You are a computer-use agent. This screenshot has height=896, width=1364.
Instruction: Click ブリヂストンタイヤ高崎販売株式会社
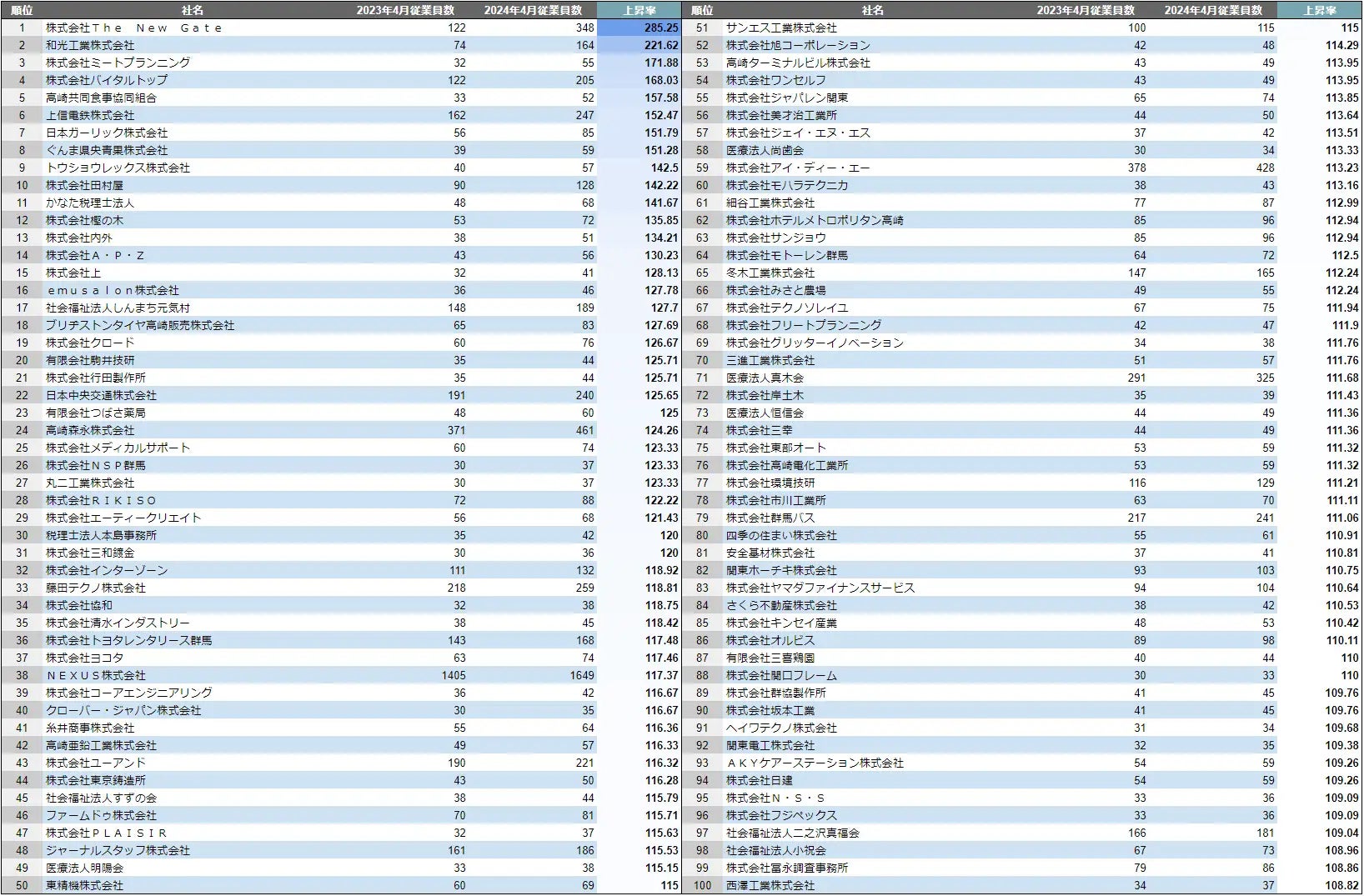coord(140,325)
